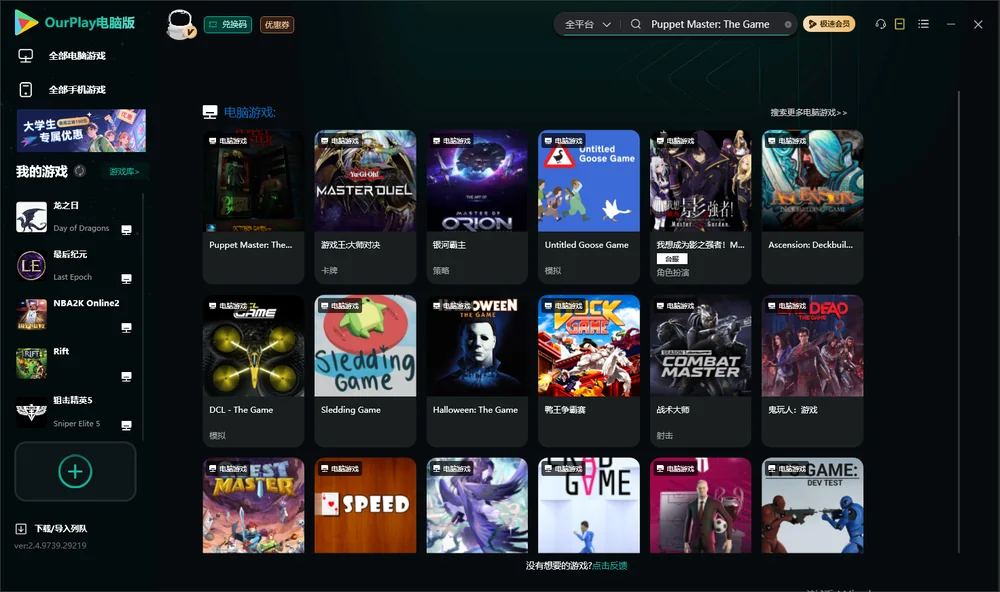Click the download queue icon
The width and height of the screenshot is (1000, 592).
pos(21,529)
